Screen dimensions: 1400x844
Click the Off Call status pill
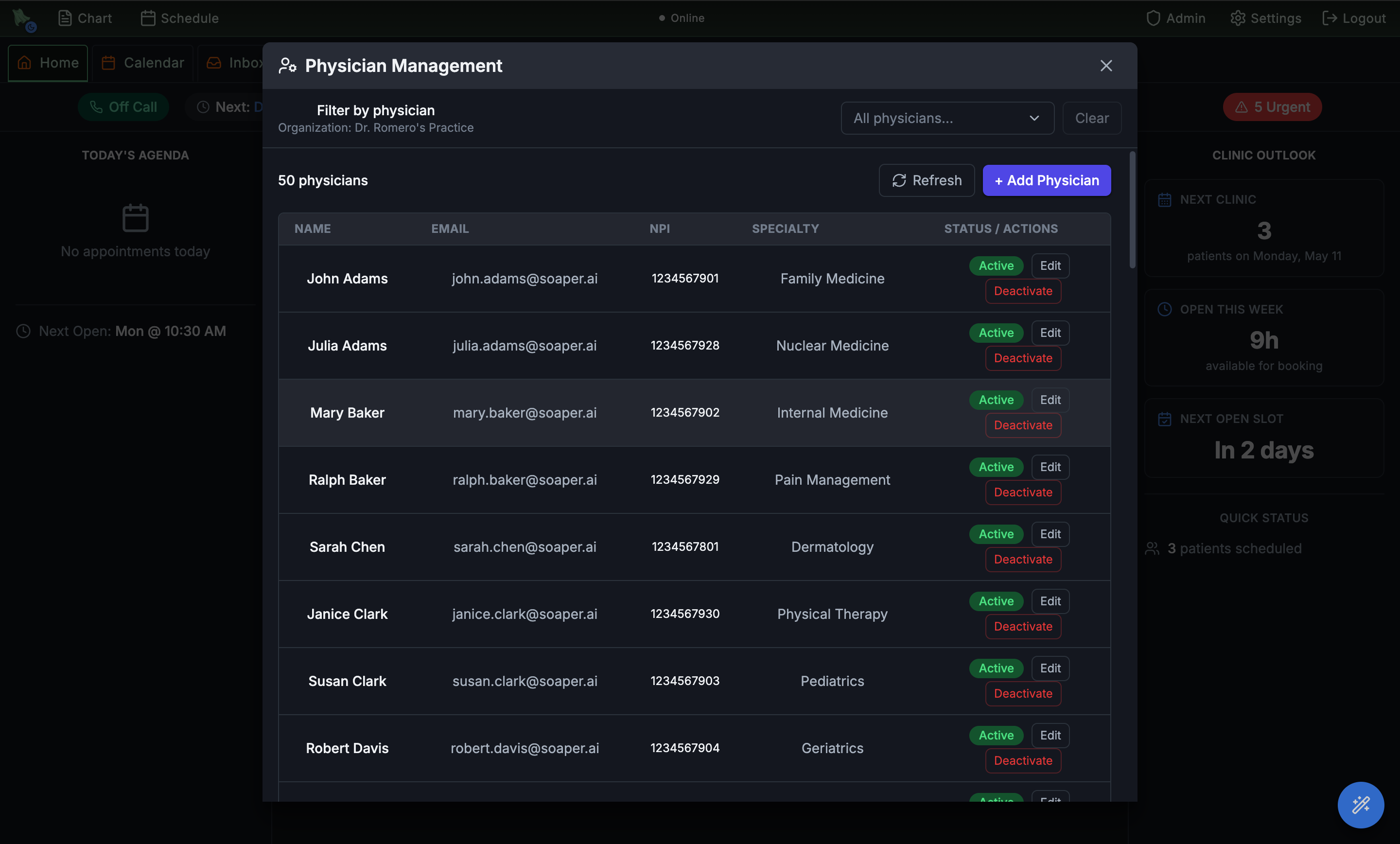point(123,107)
